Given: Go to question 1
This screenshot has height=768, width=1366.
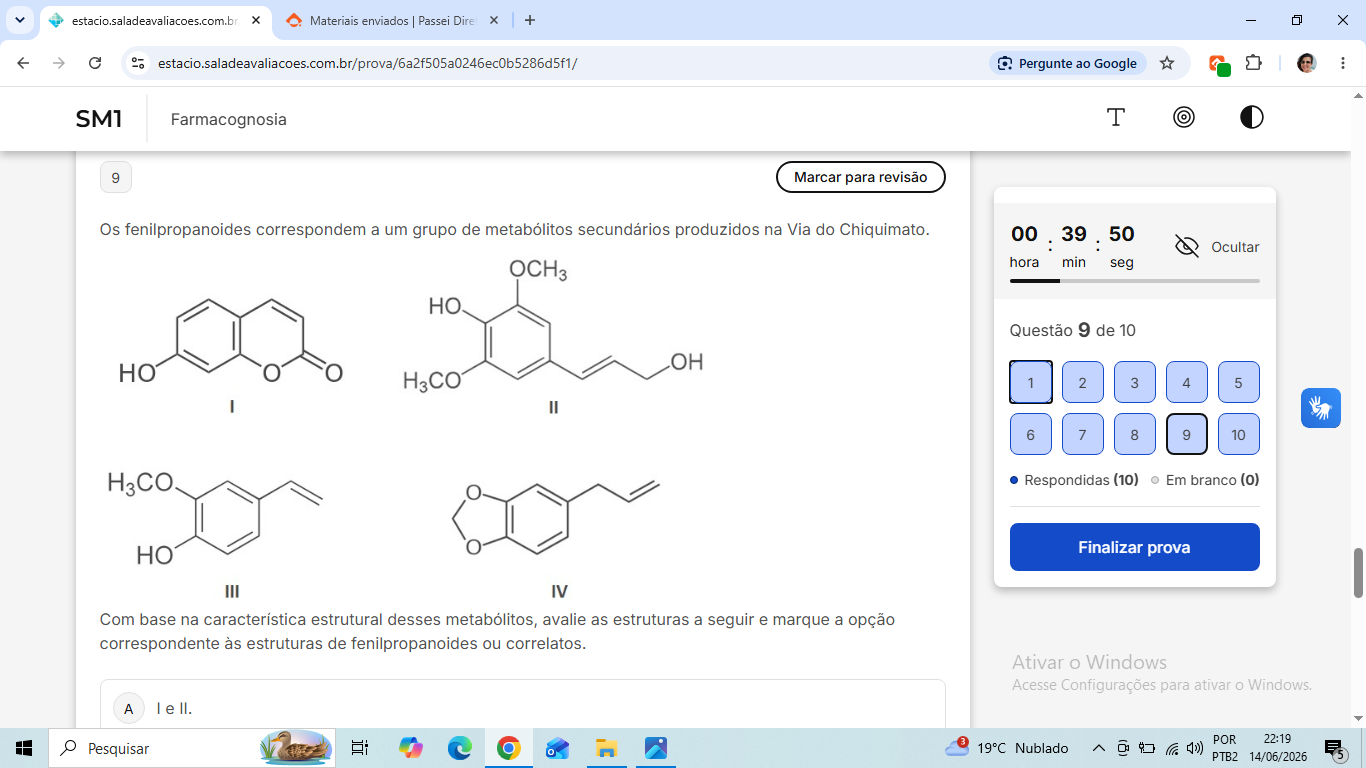Looking at the screenshot, I should 1031,382.
